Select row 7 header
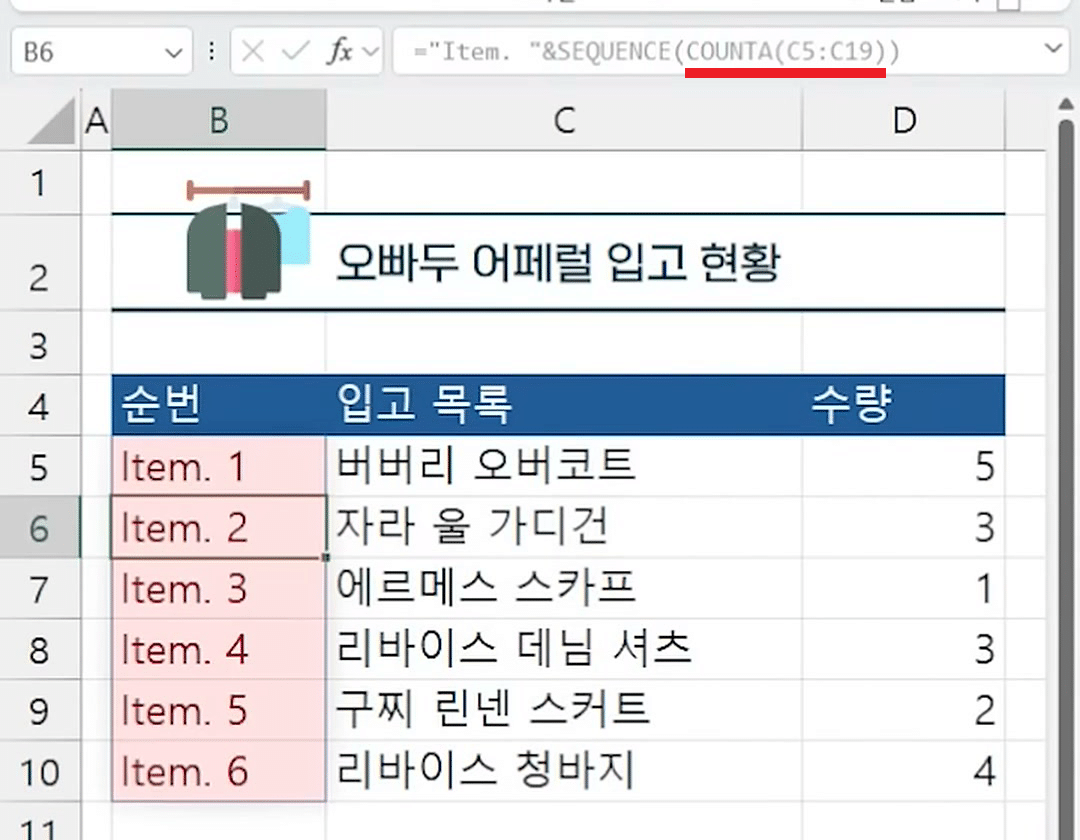1080x840 pixels. tap(40, 589)
